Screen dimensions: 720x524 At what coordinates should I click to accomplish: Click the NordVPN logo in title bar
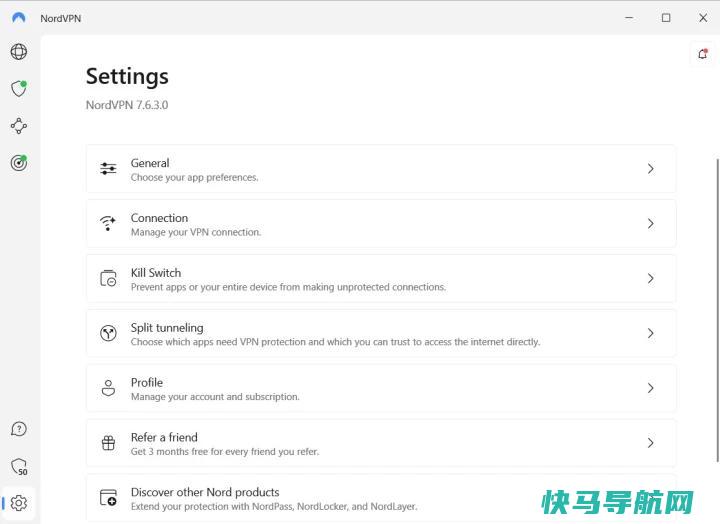tap(19, 18)
